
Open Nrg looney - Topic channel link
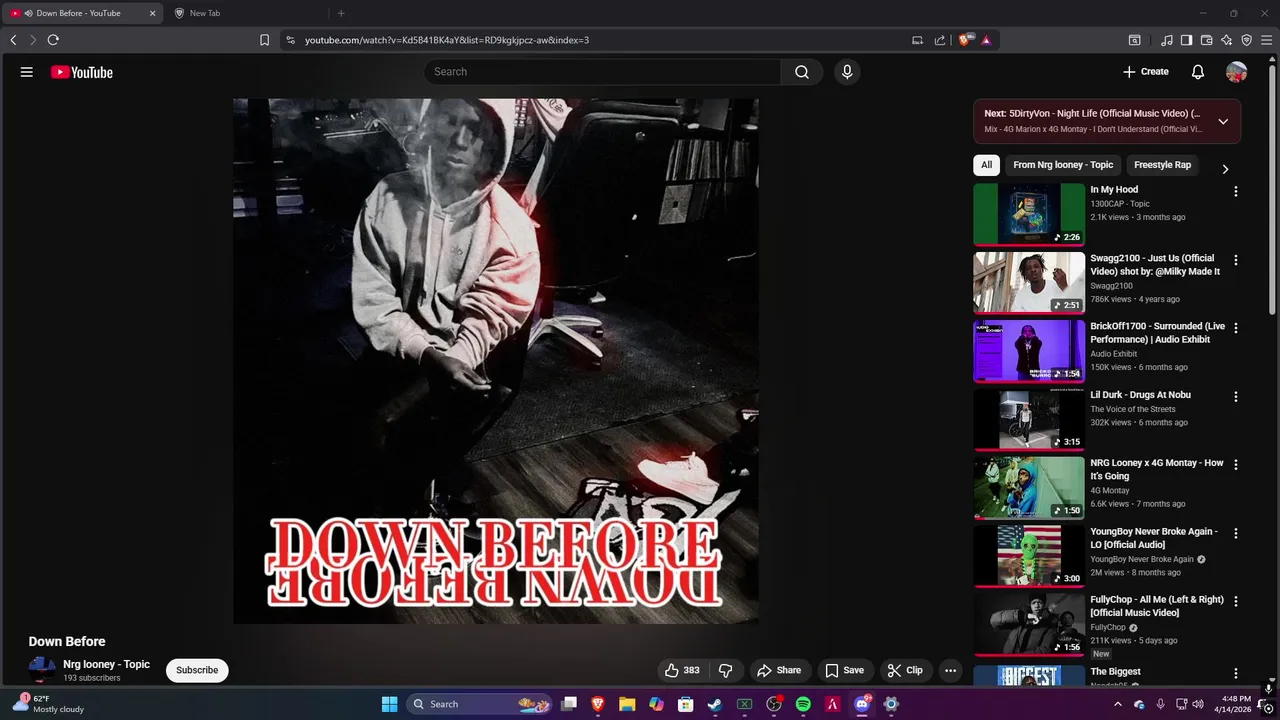tap(106, 664)
